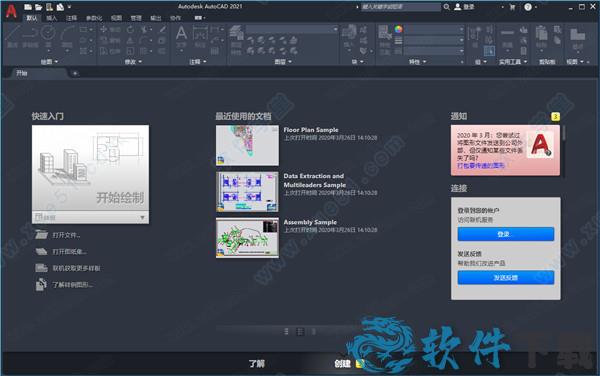
Task: Expand the 特性 panel dropdown
Action: [417, 62]
